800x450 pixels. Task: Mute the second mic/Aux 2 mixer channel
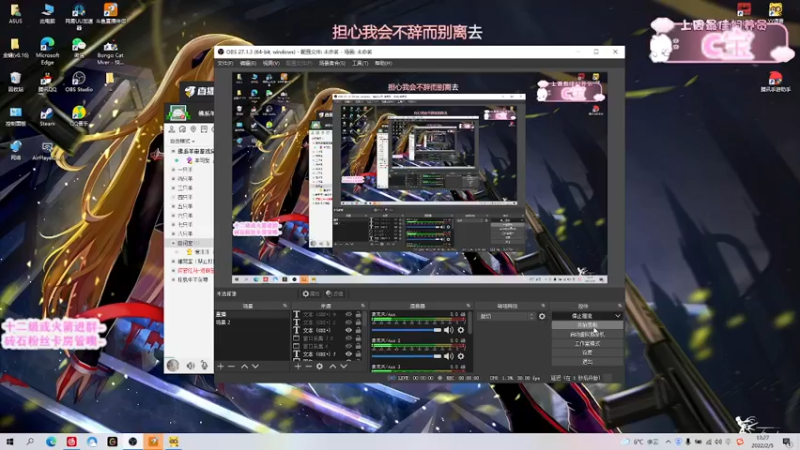point(448,356)
